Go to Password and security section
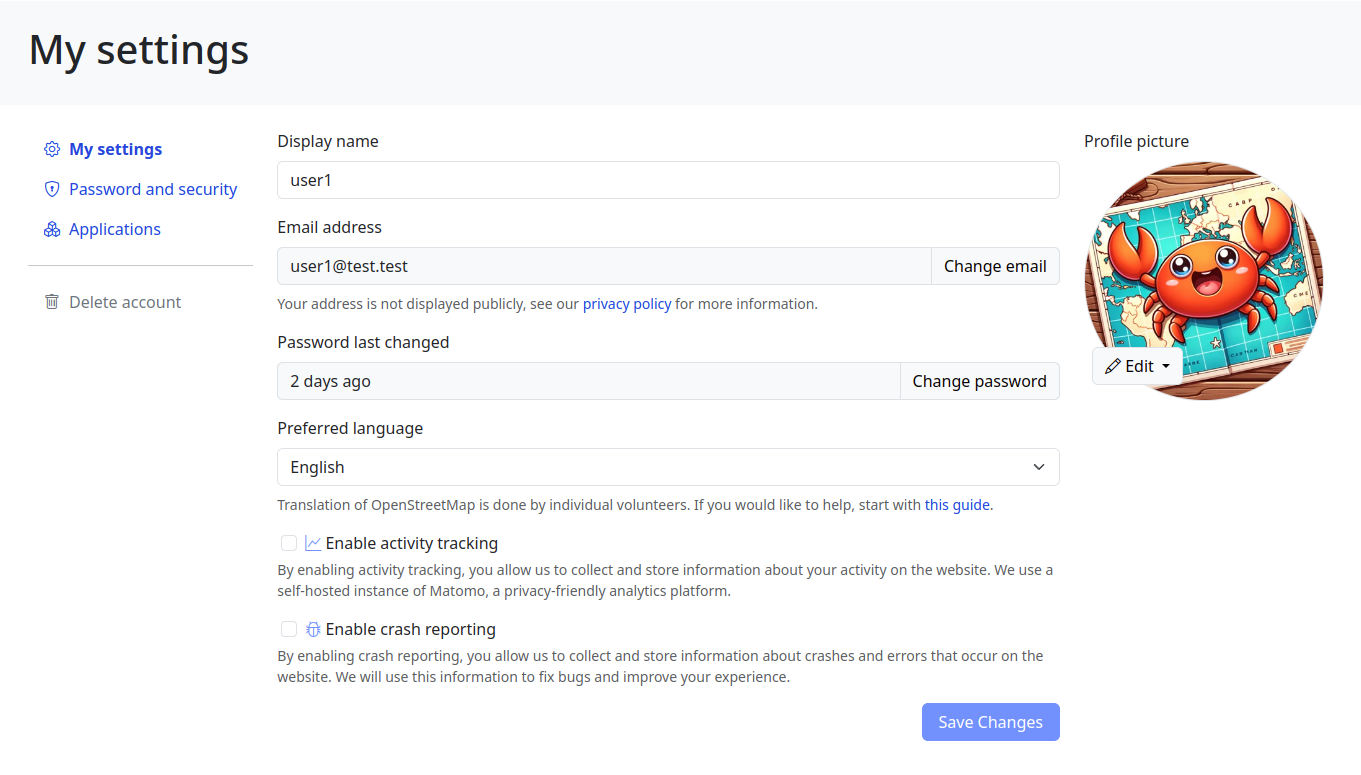Screen dimensions: 1361x775 (153, 190)
